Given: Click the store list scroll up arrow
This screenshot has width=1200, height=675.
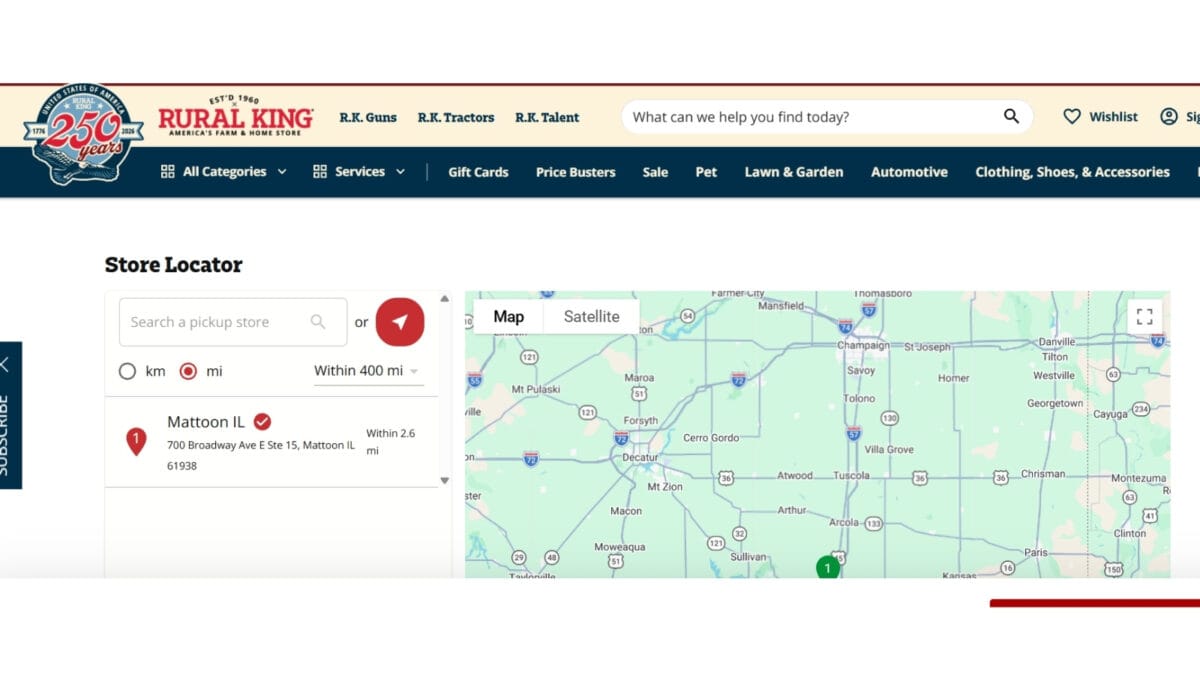Looking at the screenshot, I should point(445,297).
